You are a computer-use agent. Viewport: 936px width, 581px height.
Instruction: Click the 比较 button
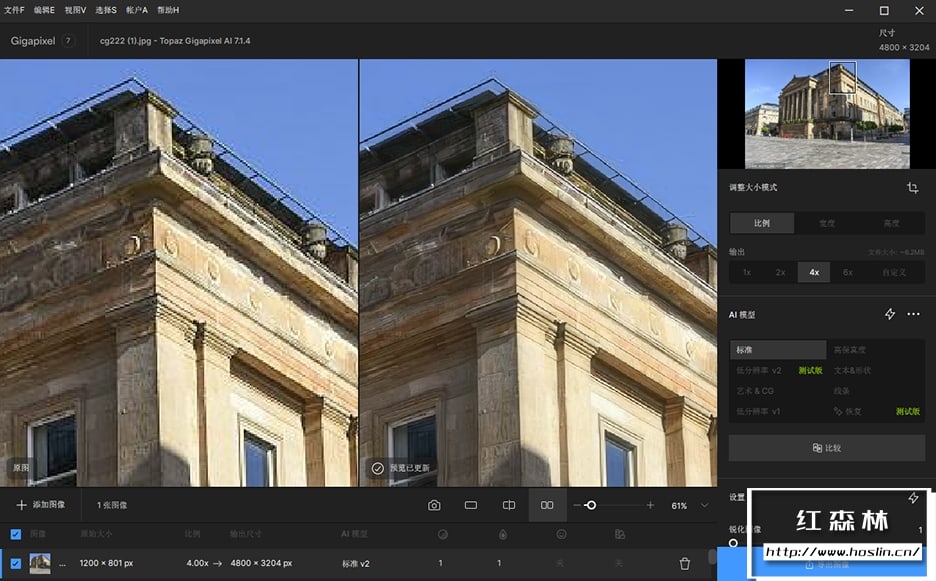[826, 448]
